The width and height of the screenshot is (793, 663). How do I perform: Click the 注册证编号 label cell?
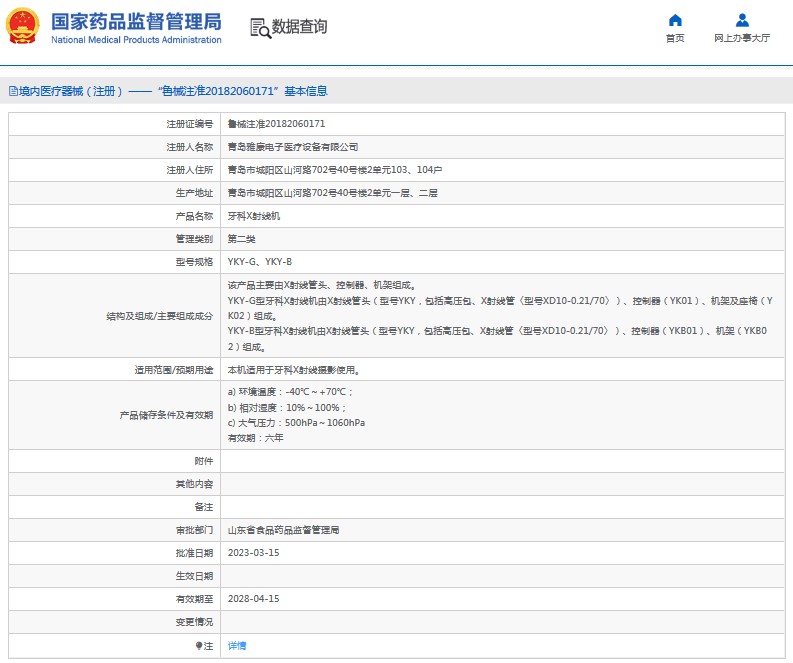point(114,124)
